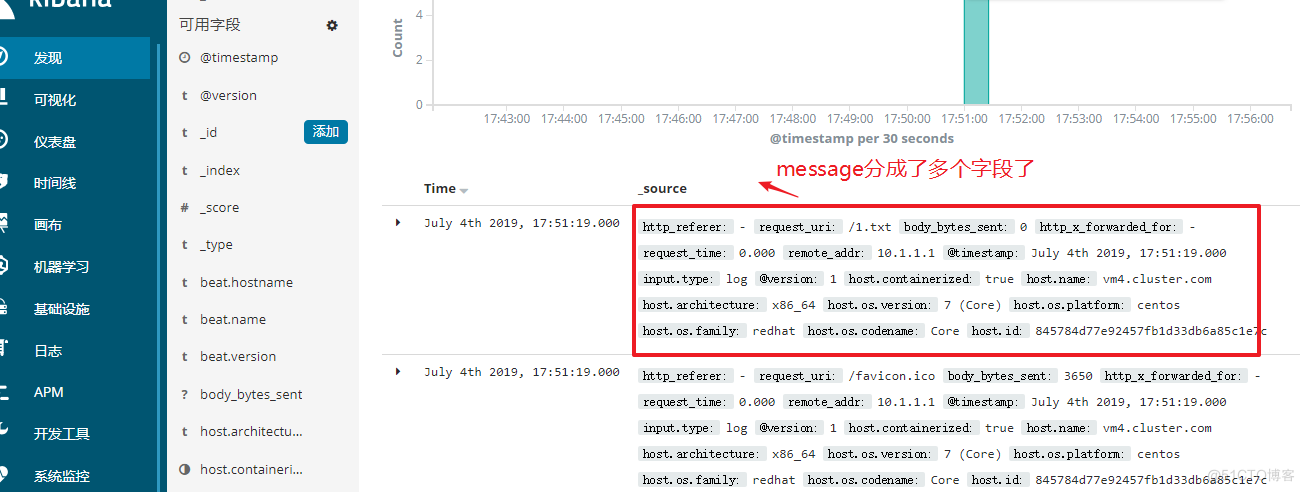Click the string type icon beside beat.name

point(185,320)
